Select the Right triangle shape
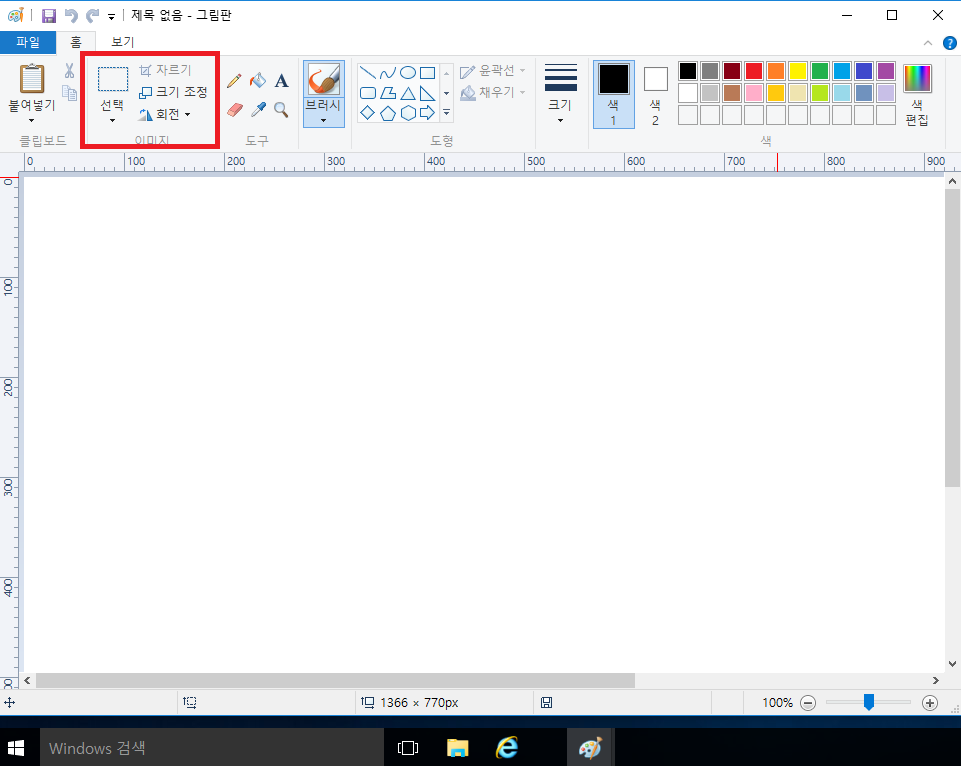Viewport: 961px width, 766px height. [427, 93]
